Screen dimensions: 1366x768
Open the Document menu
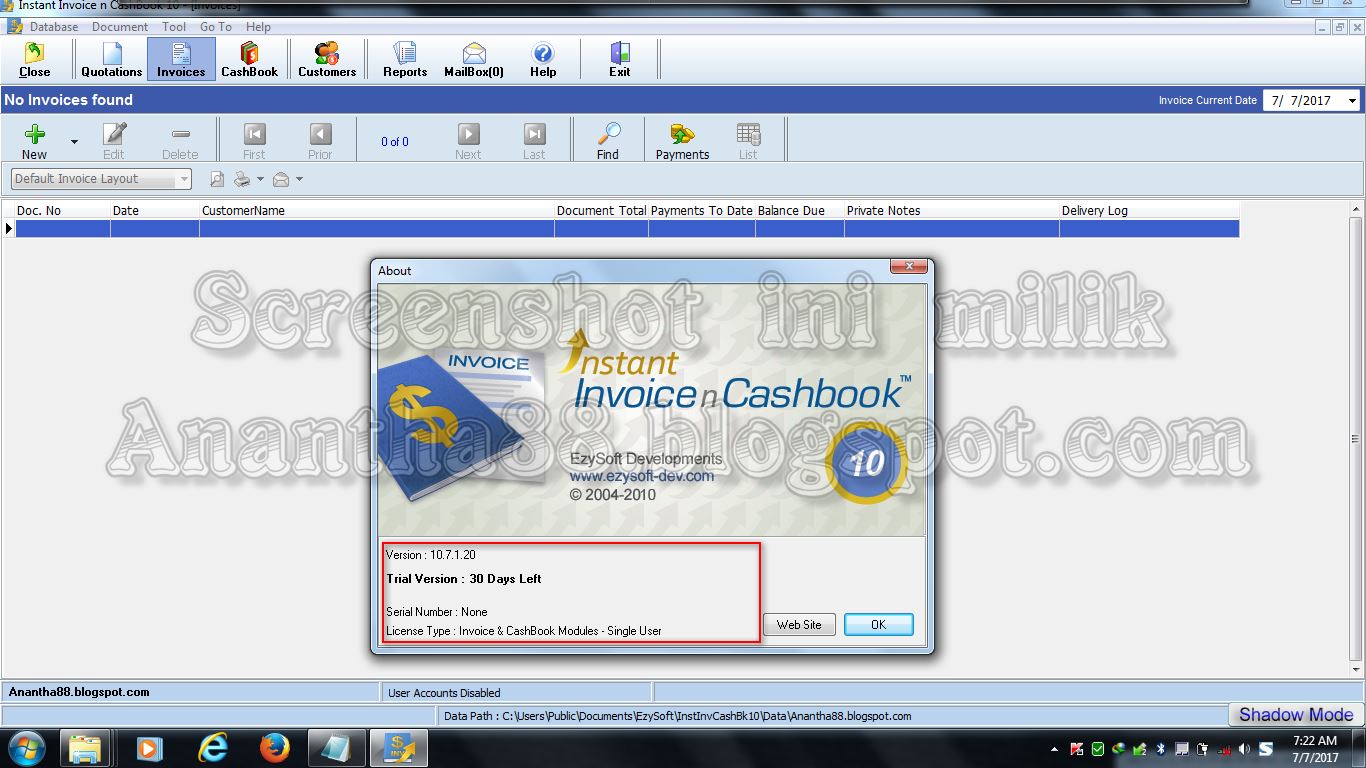[120, 27]
